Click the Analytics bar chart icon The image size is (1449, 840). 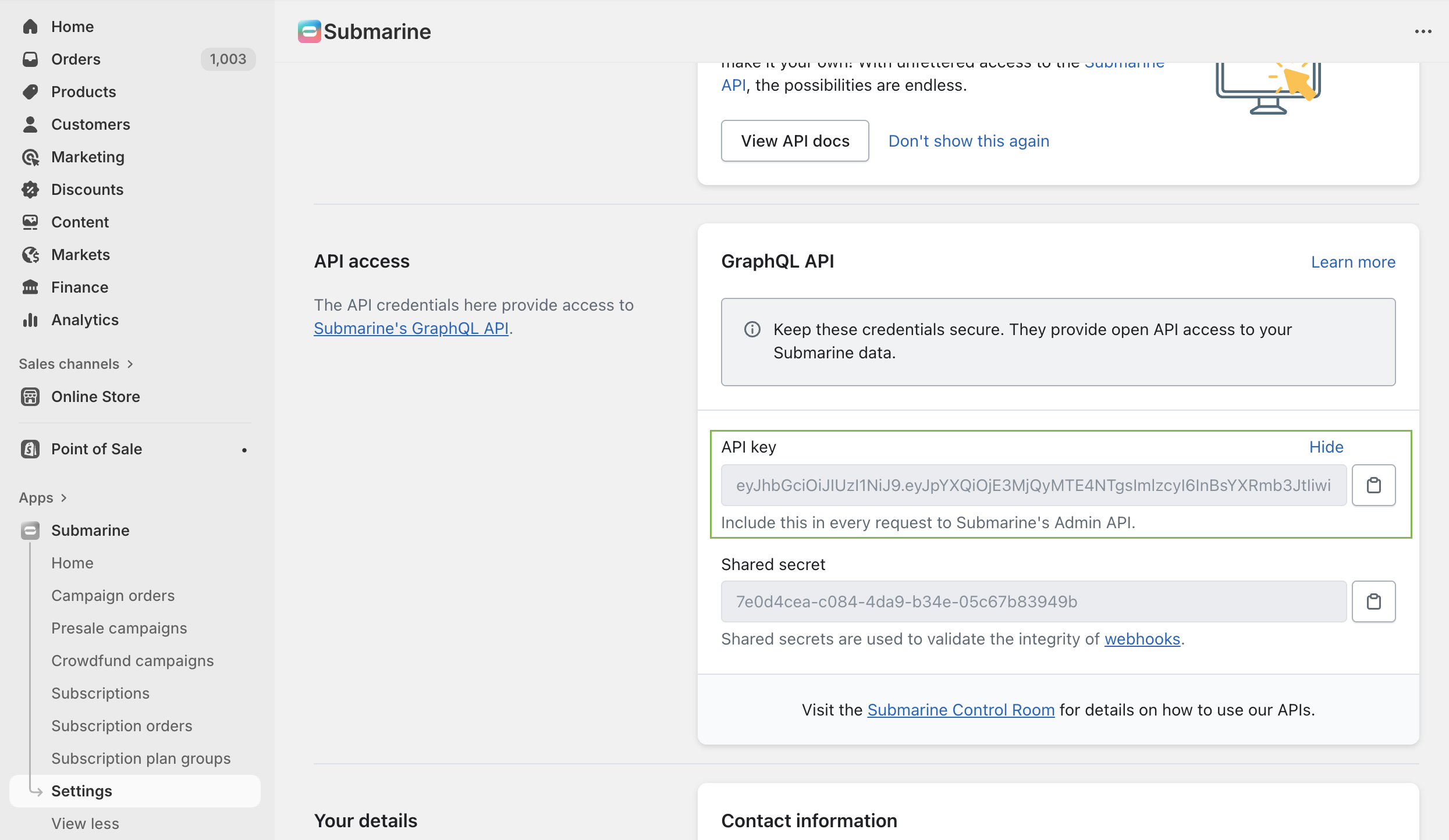click(30, 320)
